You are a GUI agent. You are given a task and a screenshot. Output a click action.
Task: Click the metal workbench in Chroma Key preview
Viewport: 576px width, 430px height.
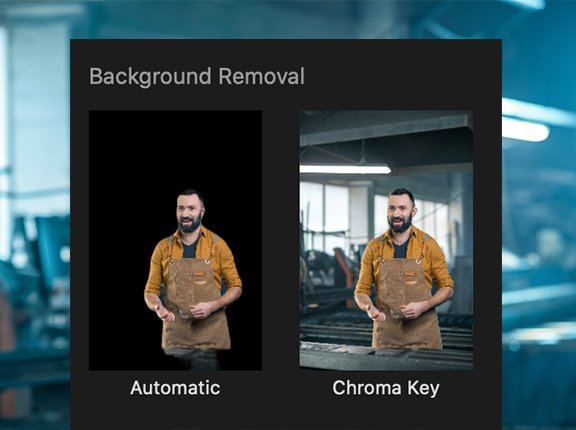(x=386, y=357)
